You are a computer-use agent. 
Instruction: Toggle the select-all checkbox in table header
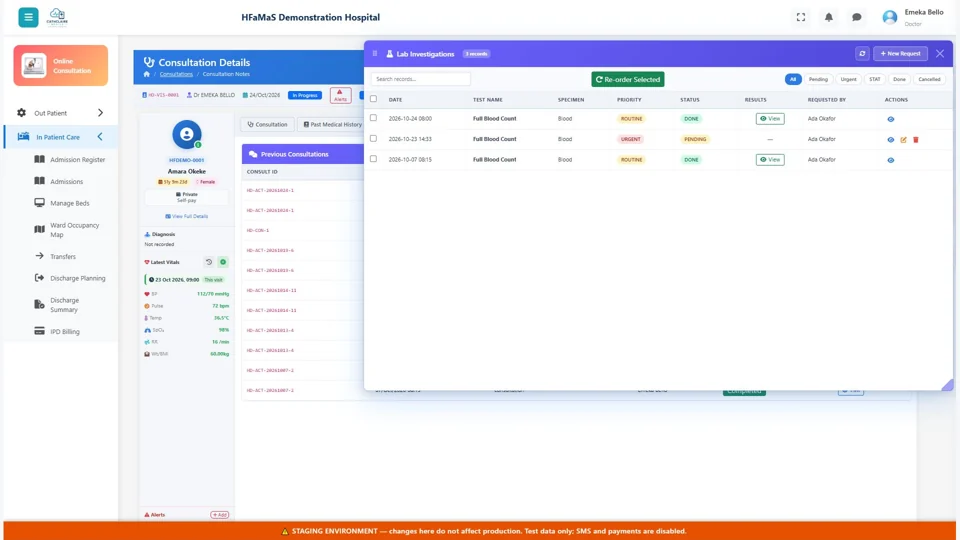tap(373, 99)
